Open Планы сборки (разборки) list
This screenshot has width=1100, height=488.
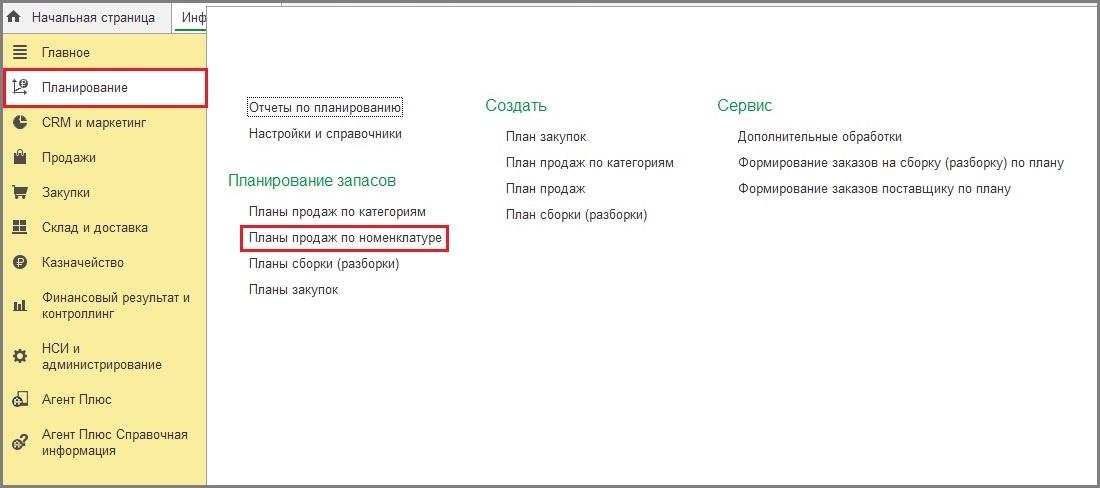[324, 264]
